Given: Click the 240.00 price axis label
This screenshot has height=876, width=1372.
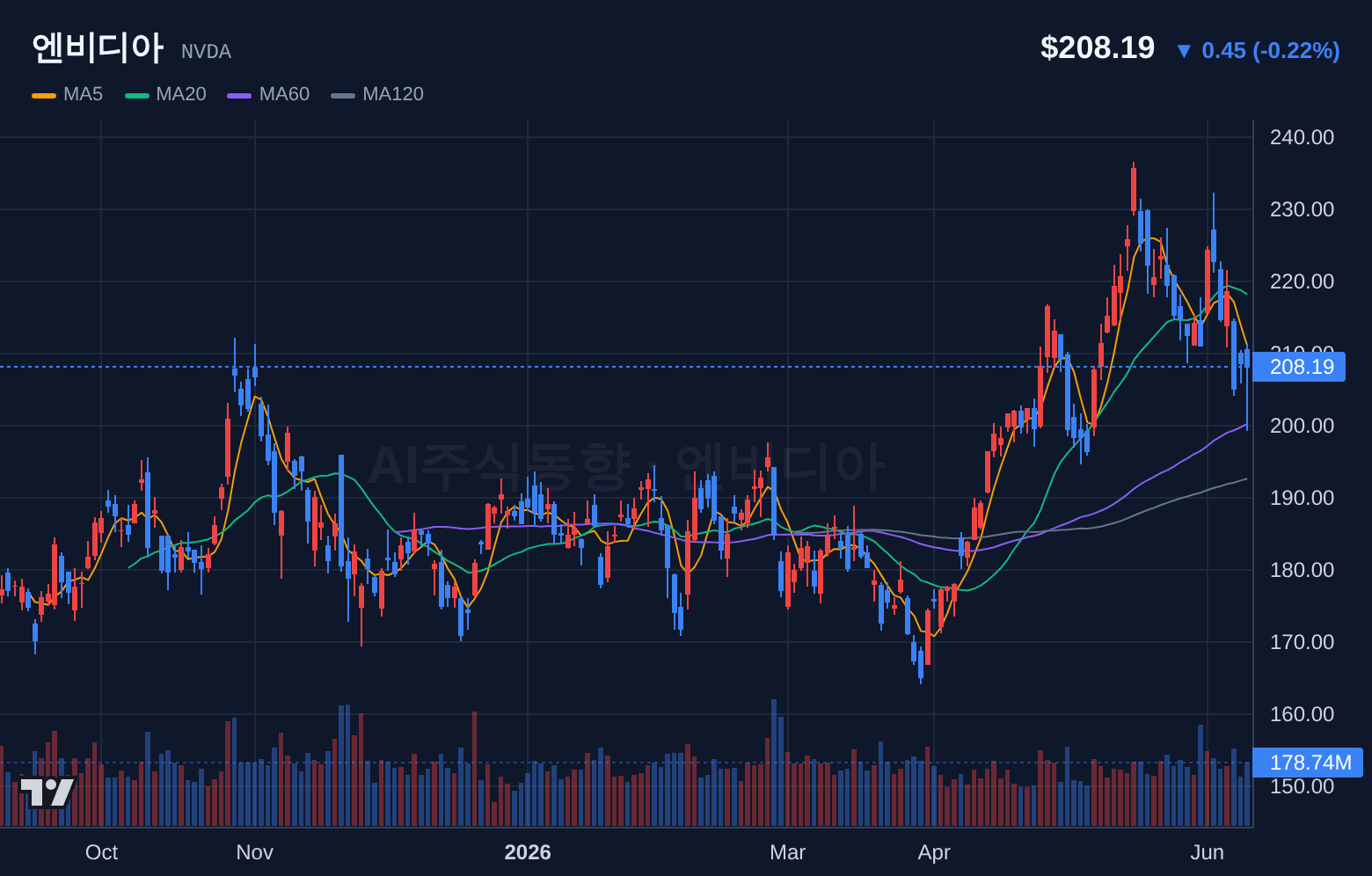Looking at the screenshot, I should tap(1302, 137).
